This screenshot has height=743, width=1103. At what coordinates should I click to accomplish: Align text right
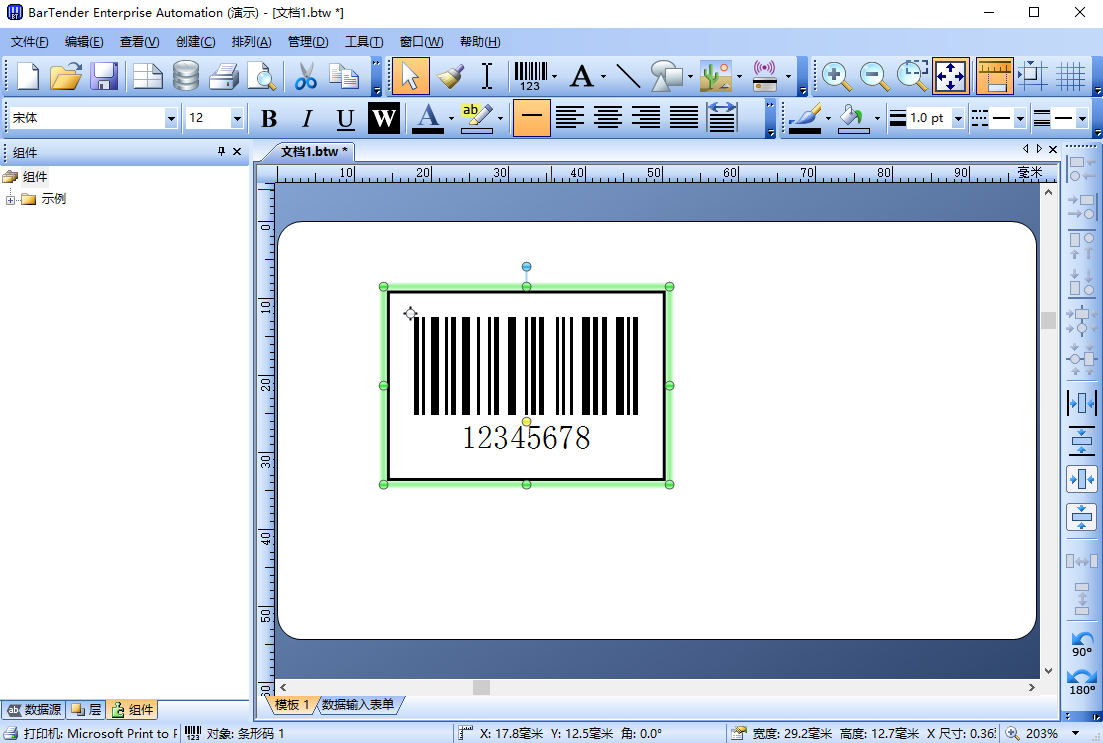[x=646, y=118]
